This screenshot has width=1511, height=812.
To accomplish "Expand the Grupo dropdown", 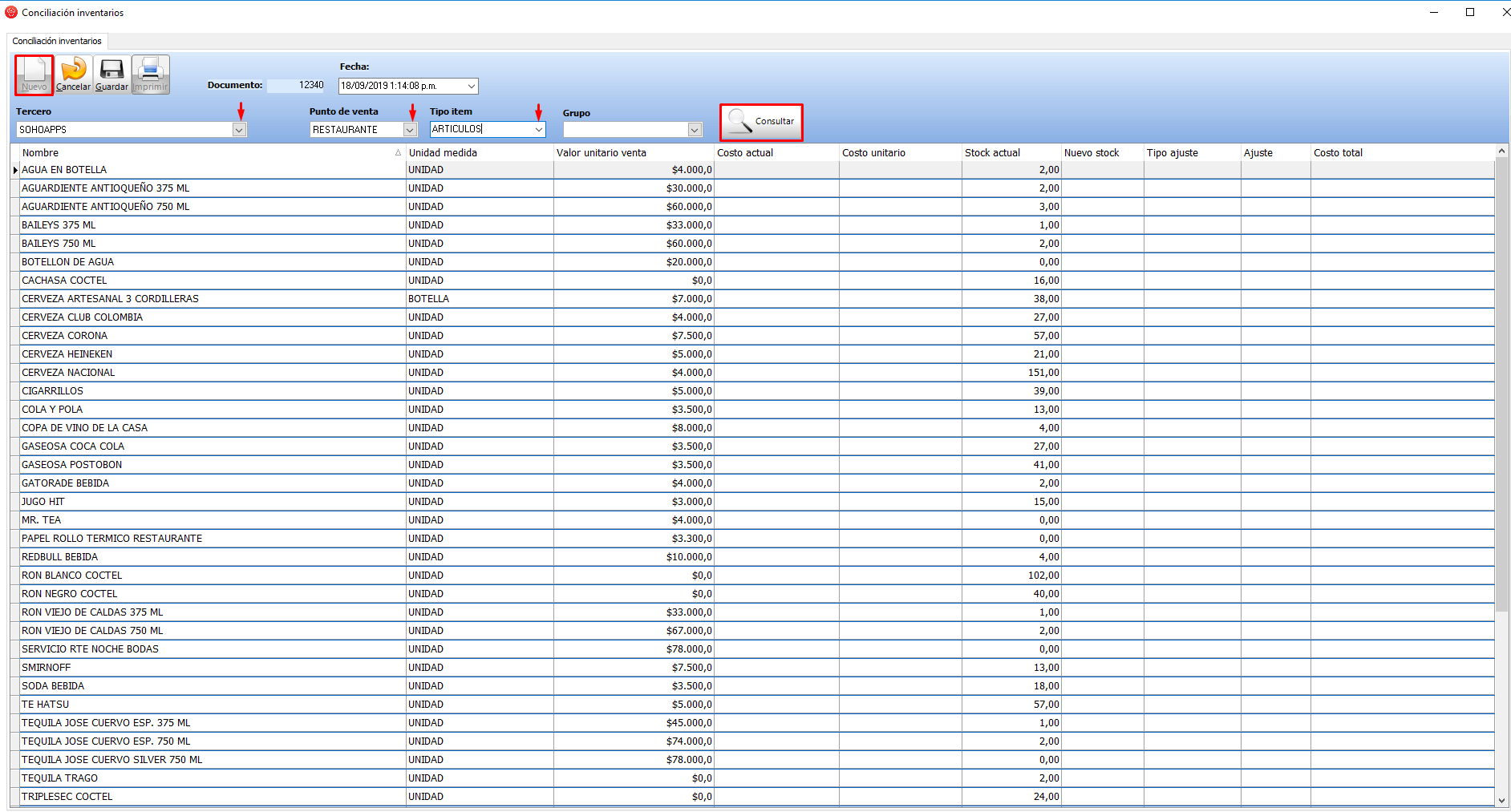I will pyautogui.click(x=695, y=130).
